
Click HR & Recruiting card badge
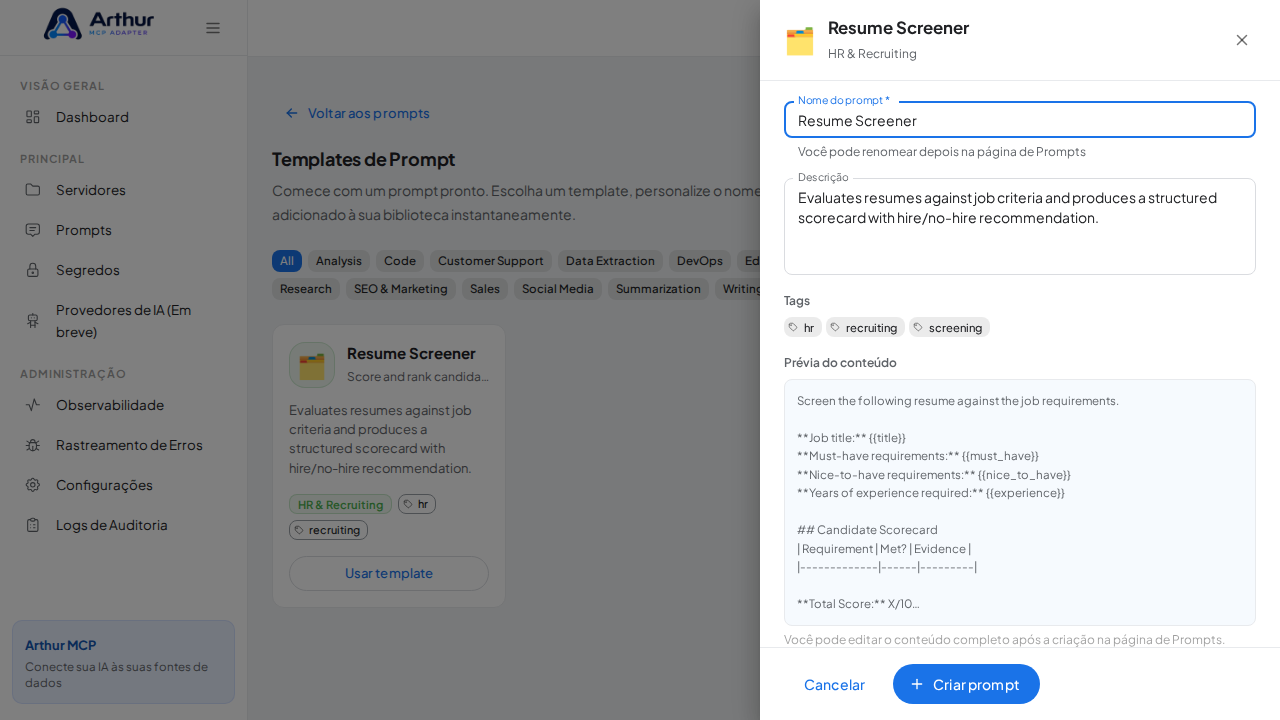(340, 504)
